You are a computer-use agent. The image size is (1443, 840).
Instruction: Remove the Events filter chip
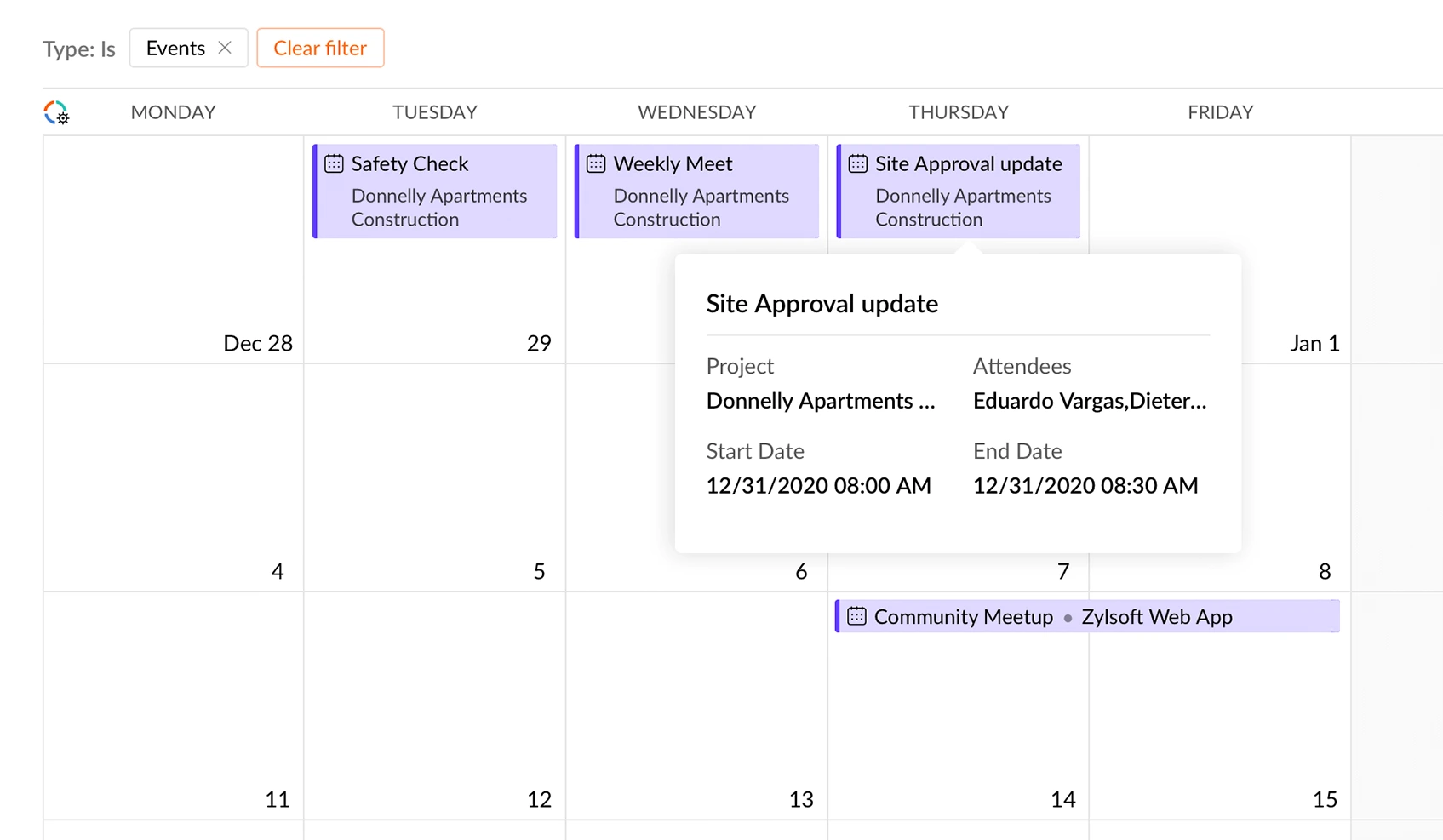tap(225, 48)
